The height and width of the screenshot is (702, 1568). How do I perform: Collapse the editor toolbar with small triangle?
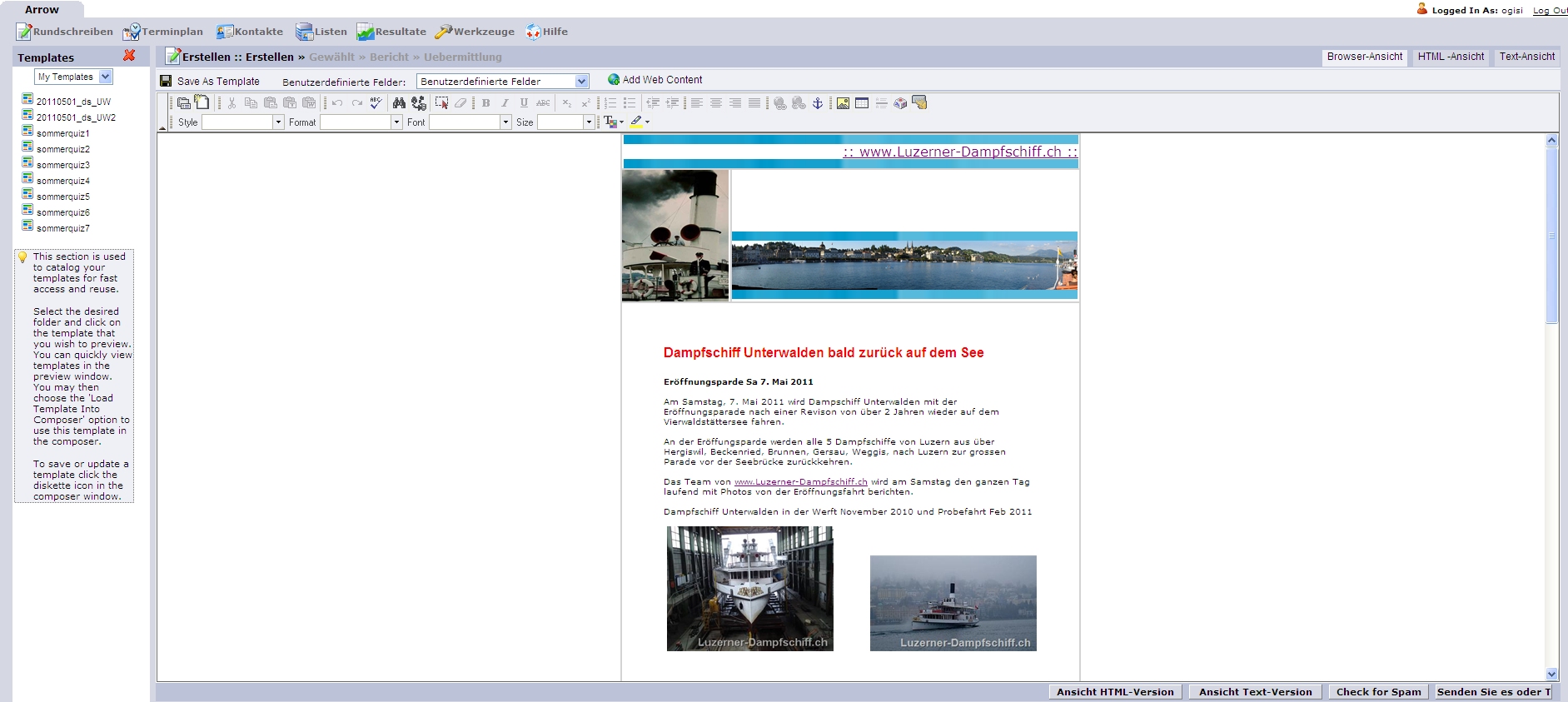(x=162, y=127)
